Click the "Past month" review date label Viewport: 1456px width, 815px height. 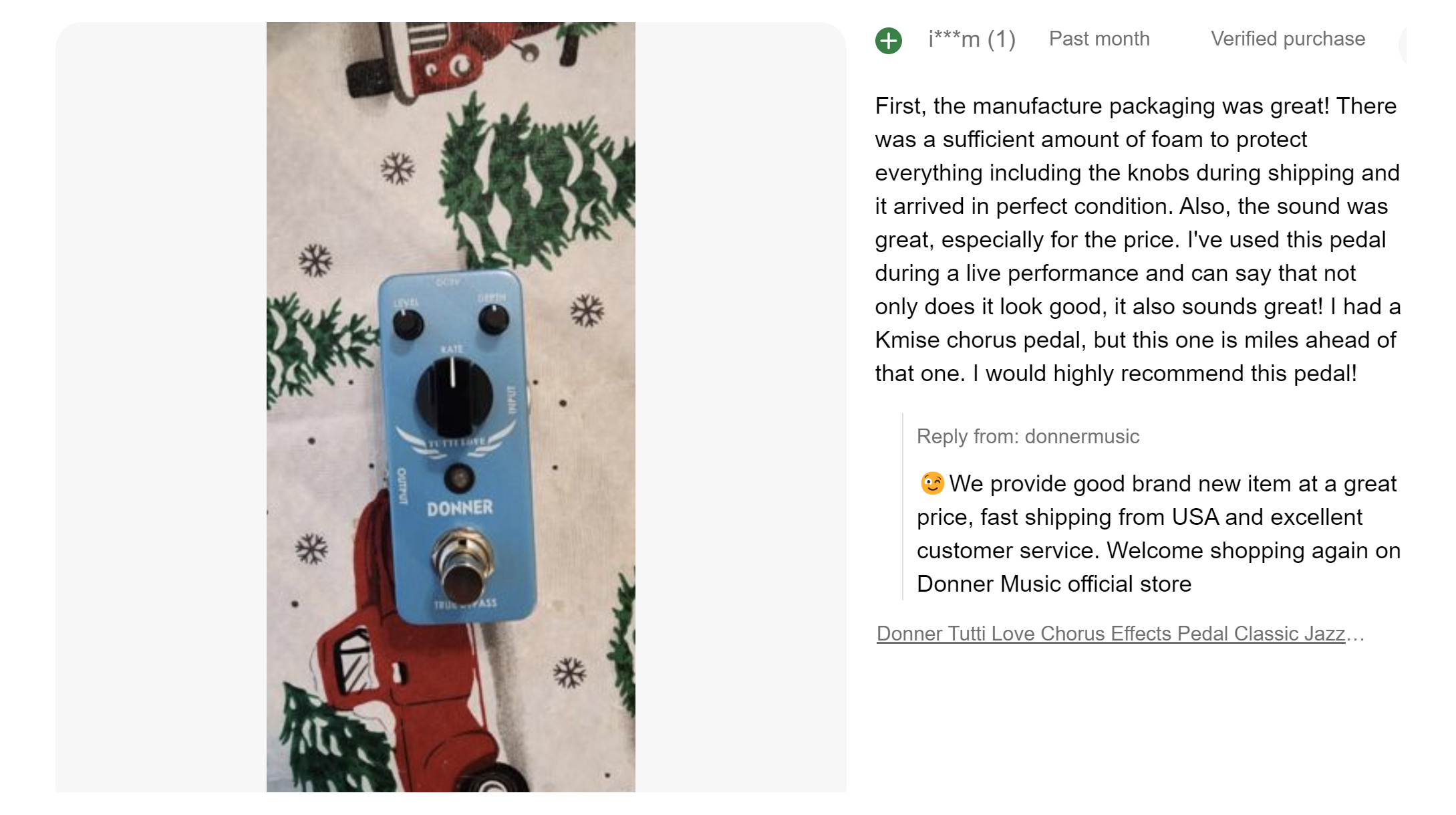1099,39
